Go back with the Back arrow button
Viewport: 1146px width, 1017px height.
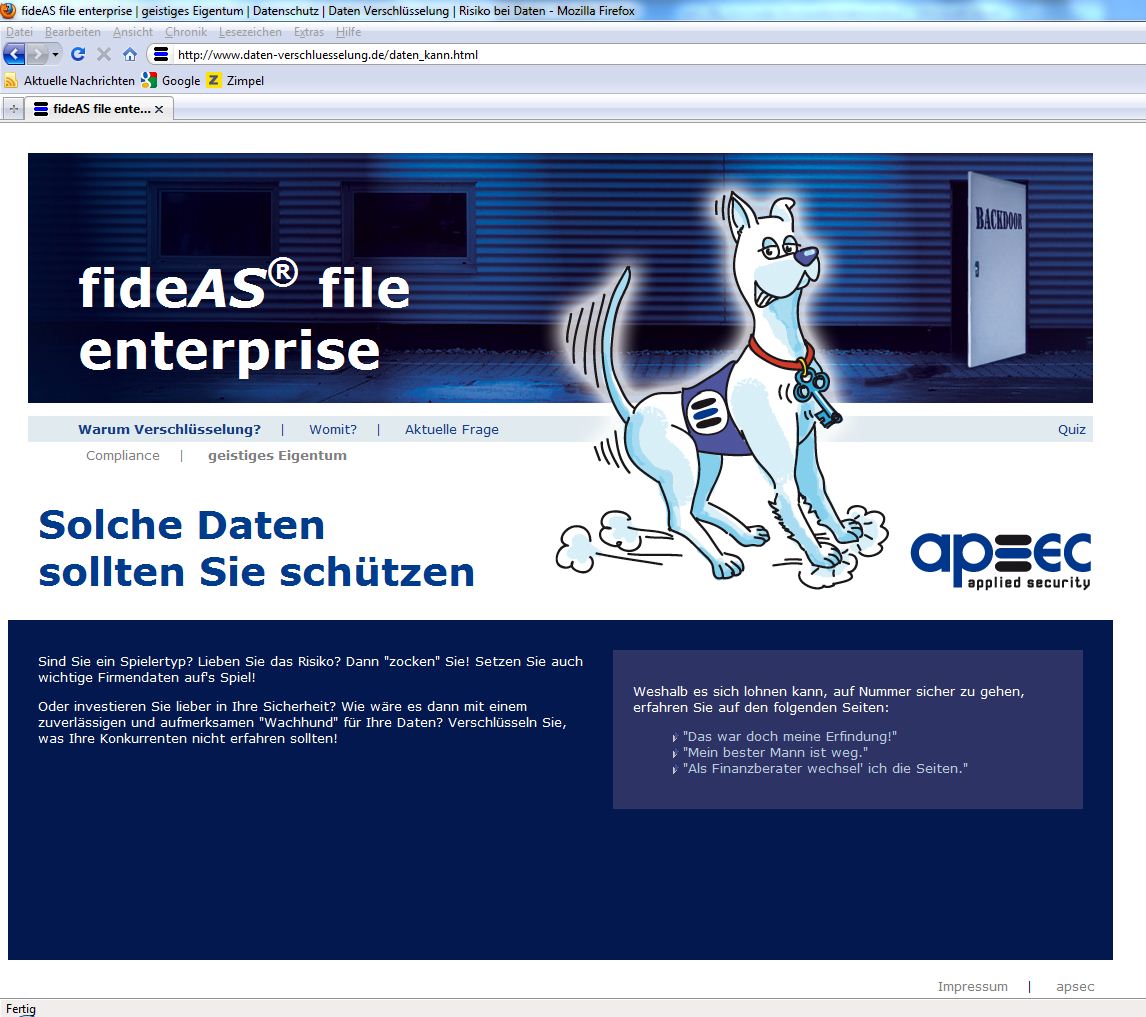point(14,54)
